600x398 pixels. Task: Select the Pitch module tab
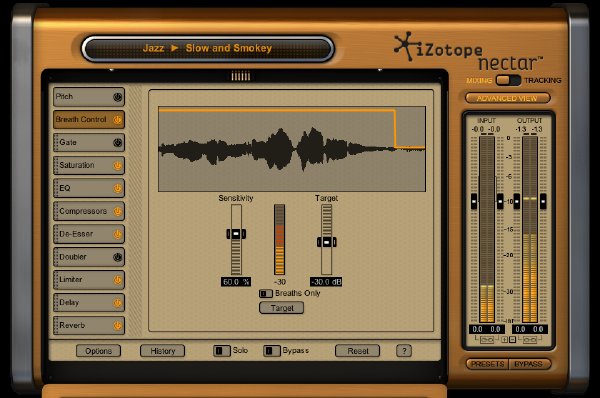[x=89, y=97]
